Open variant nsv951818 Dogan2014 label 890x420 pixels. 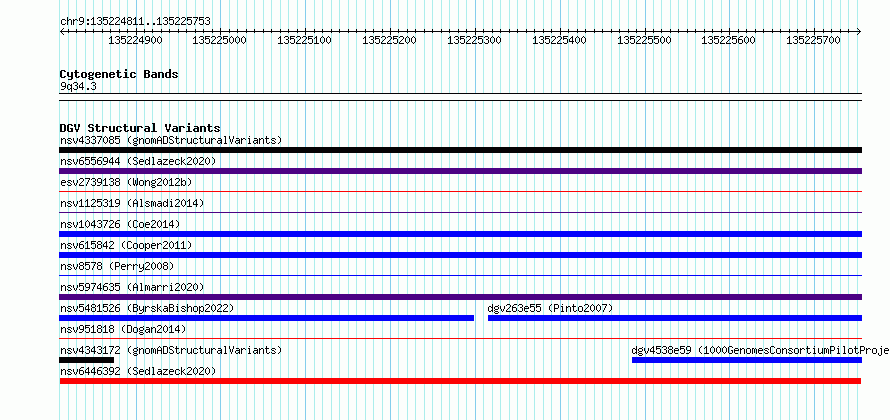point(123,329)
